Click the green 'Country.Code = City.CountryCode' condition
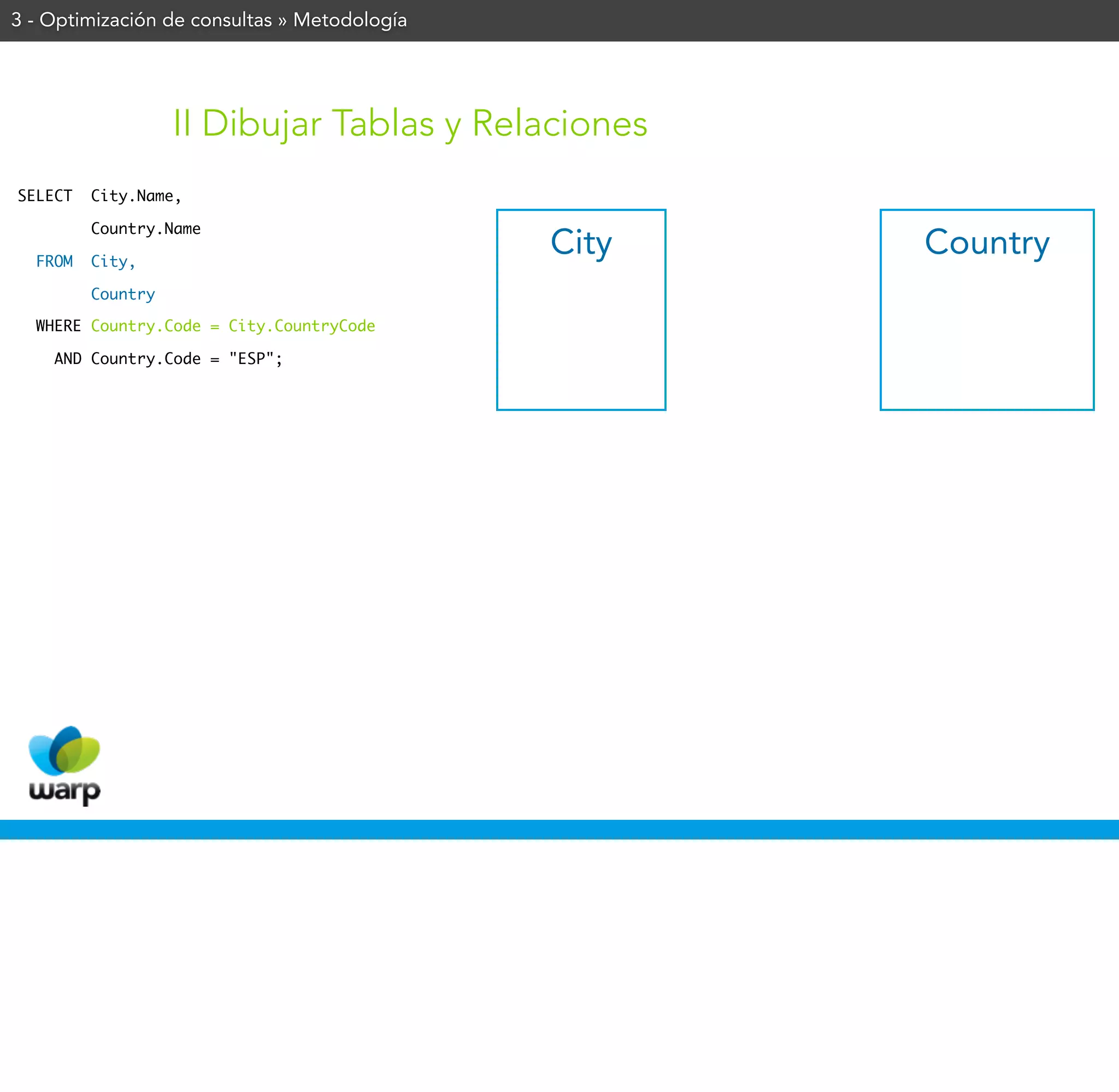The width and height of the screenshot is (1119, 1092). 233,326
